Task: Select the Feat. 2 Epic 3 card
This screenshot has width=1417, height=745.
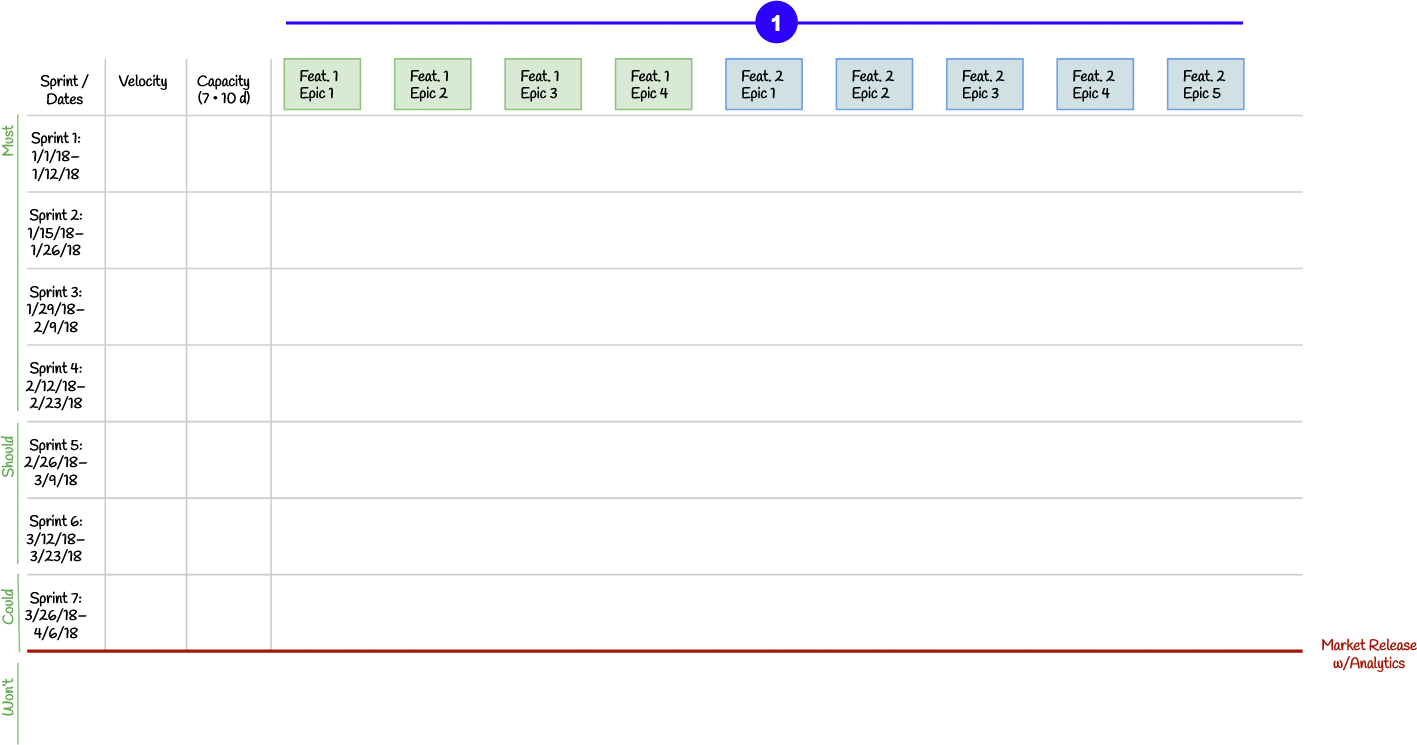Action: (985, 84)
